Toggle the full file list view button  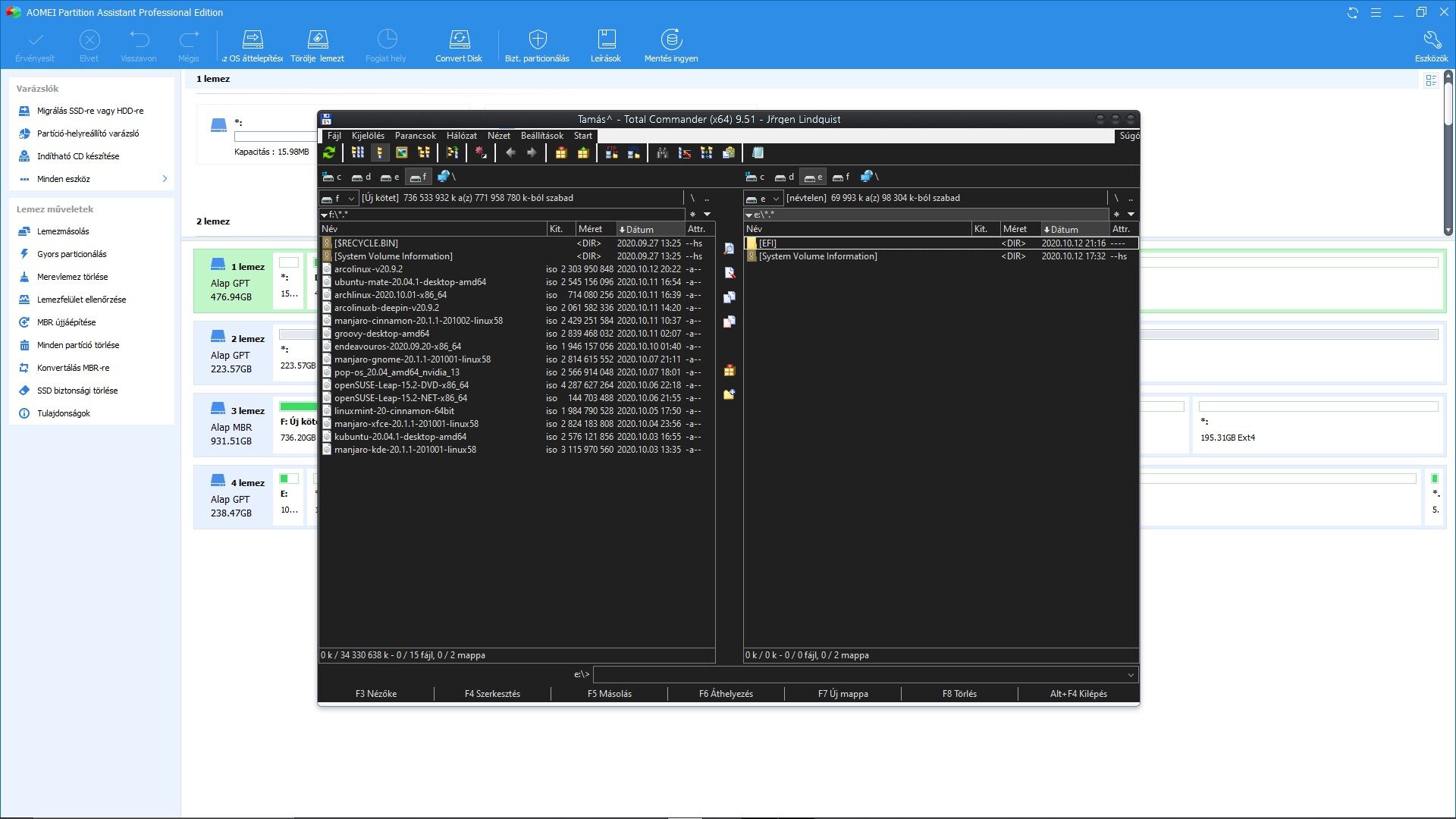[x=379, y=152]
